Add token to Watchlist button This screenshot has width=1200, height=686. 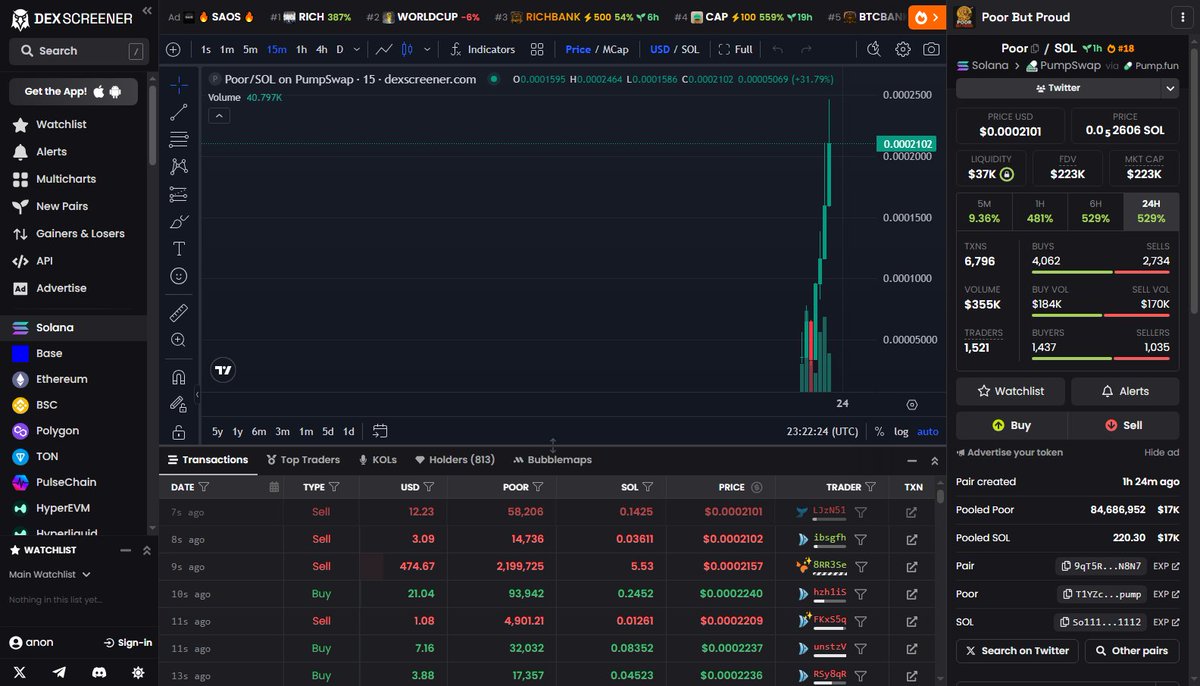click(1010, 391)
